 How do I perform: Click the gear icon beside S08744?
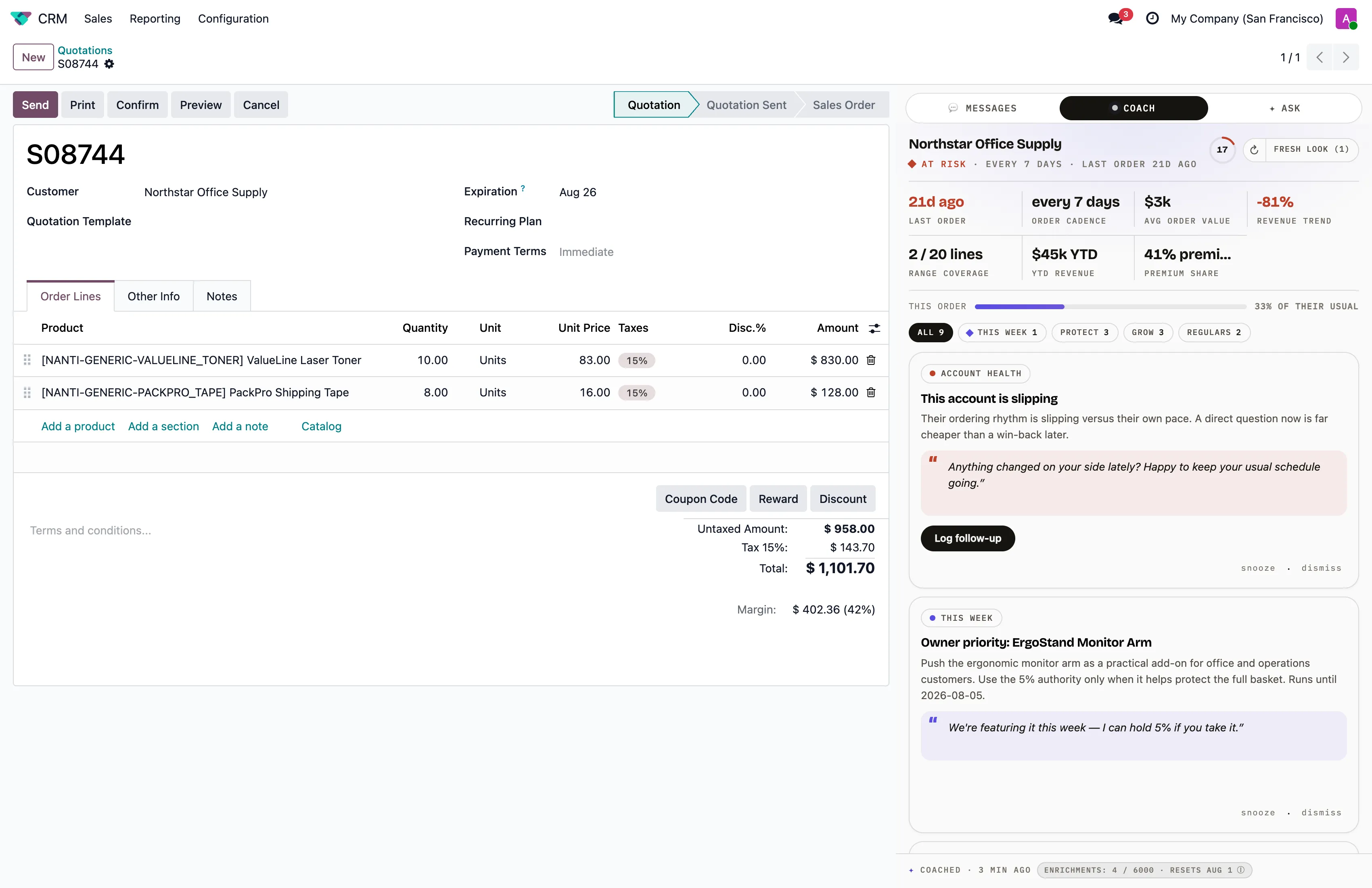[x=109, y=64]
